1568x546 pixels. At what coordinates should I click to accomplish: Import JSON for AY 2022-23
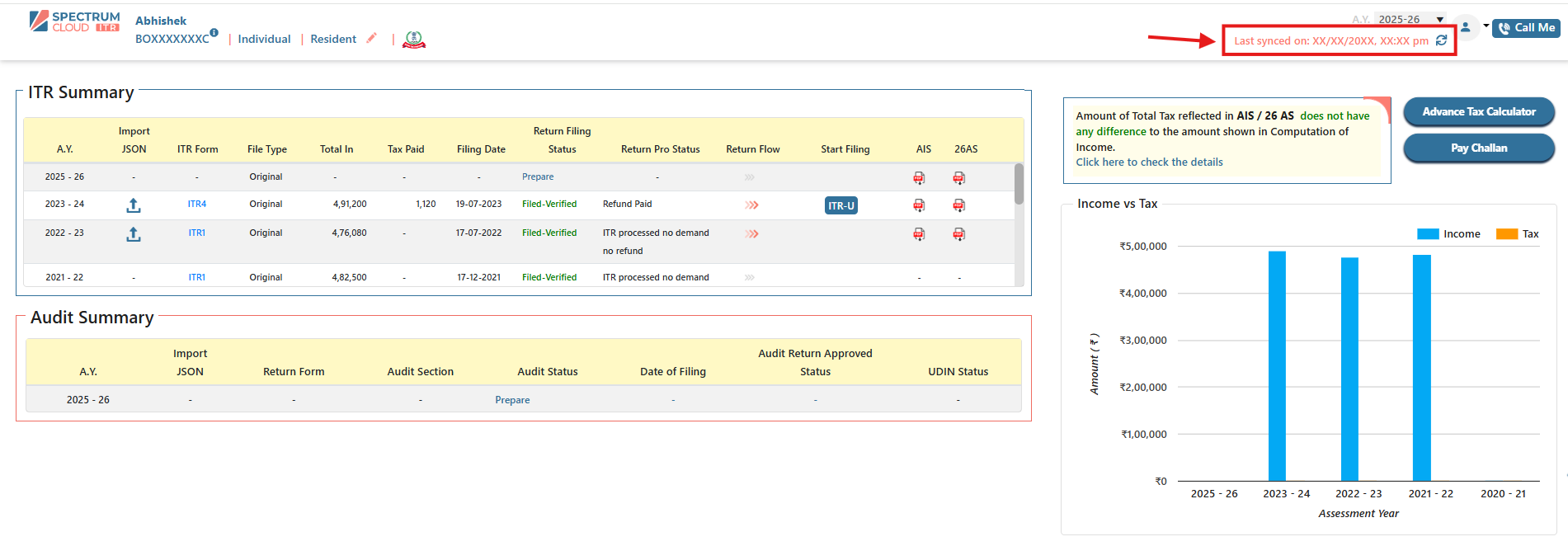click(x=134, y=234)
